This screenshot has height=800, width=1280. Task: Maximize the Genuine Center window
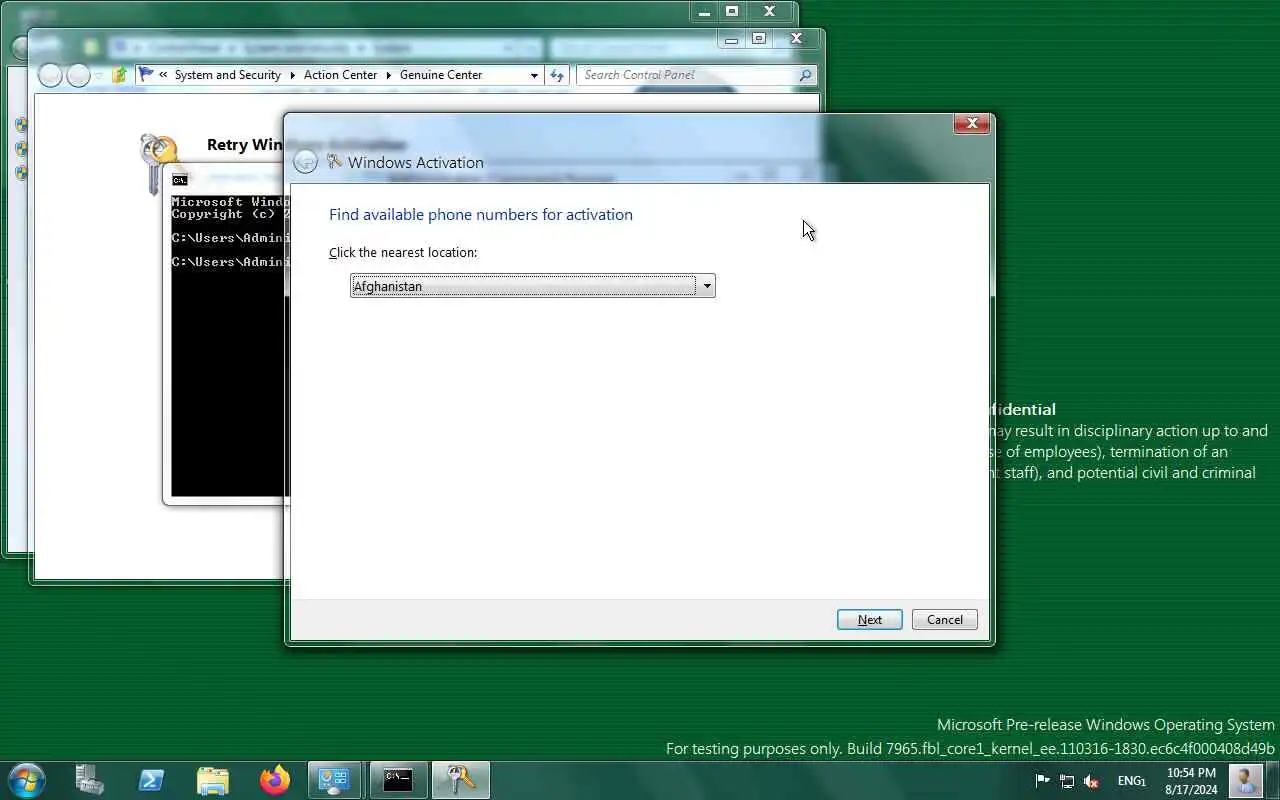[759, 38]
